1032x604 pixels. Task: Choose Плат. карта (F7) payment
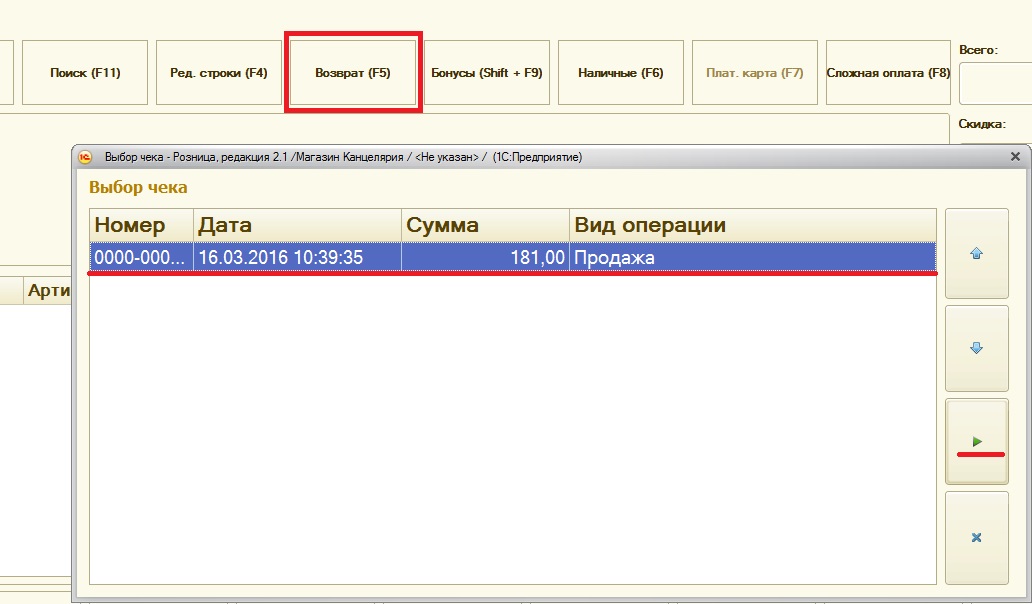pyautogui.click(x=754, y=72)
